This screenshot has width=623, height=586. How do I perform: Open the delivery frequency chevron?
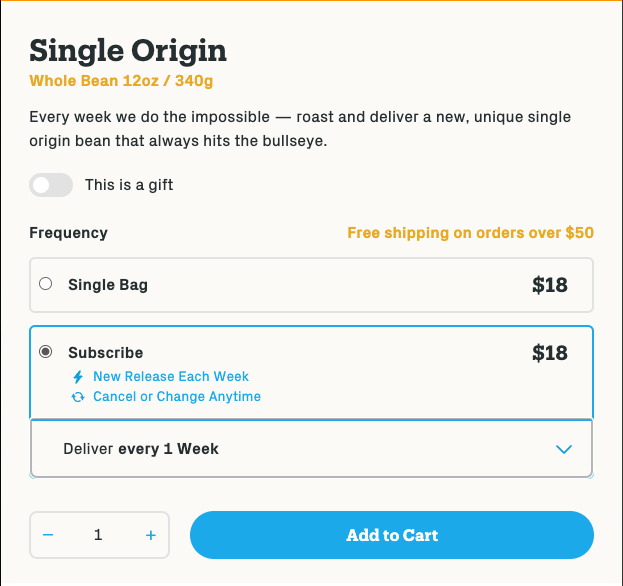pyautogui.click(x=564, y=449)
